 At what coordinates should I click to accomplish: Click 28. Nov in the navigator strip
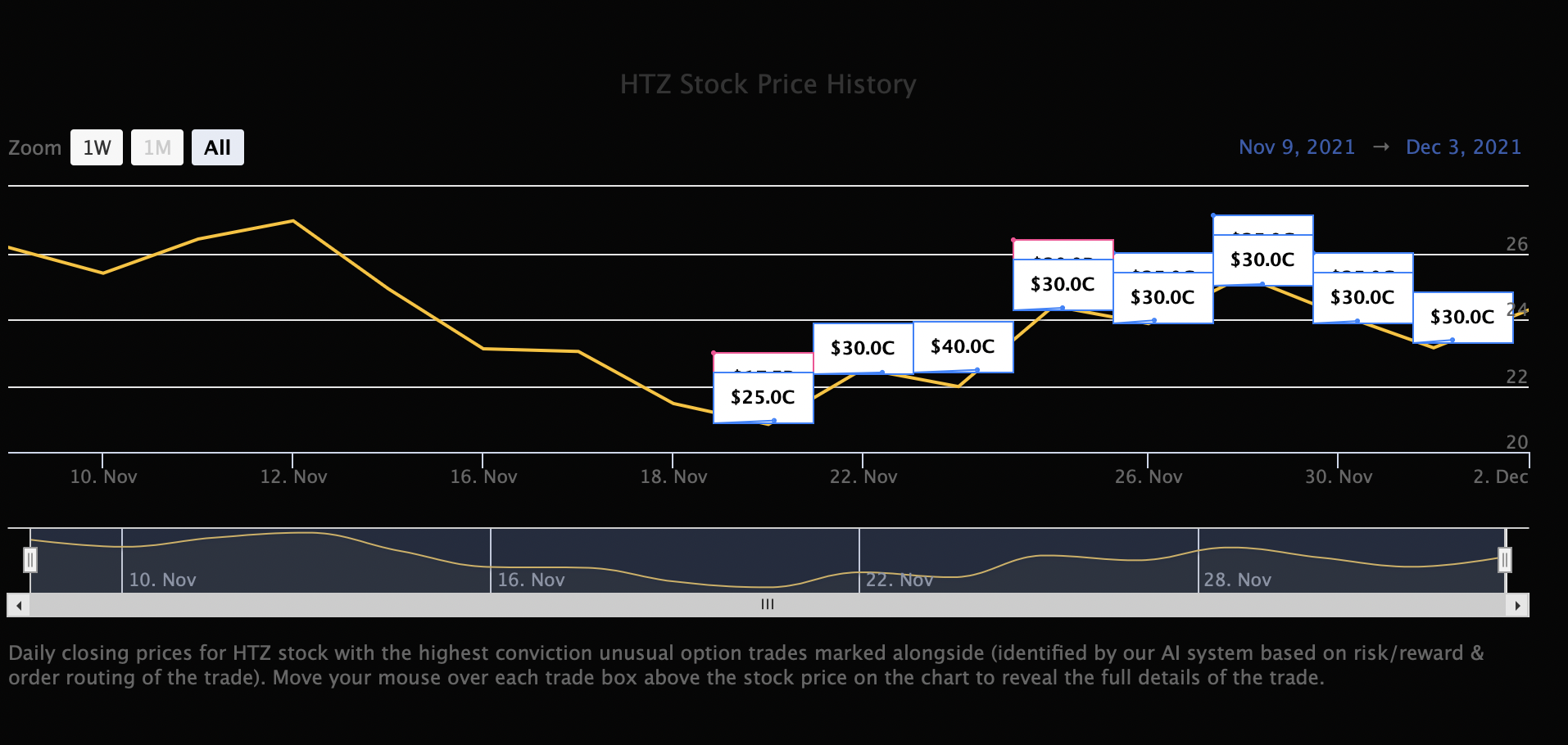click(1237, 580)
